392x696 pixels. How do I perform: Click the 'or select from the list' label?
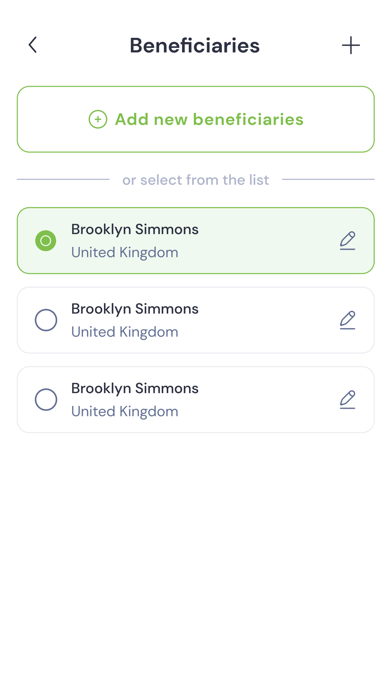point(196,180)
